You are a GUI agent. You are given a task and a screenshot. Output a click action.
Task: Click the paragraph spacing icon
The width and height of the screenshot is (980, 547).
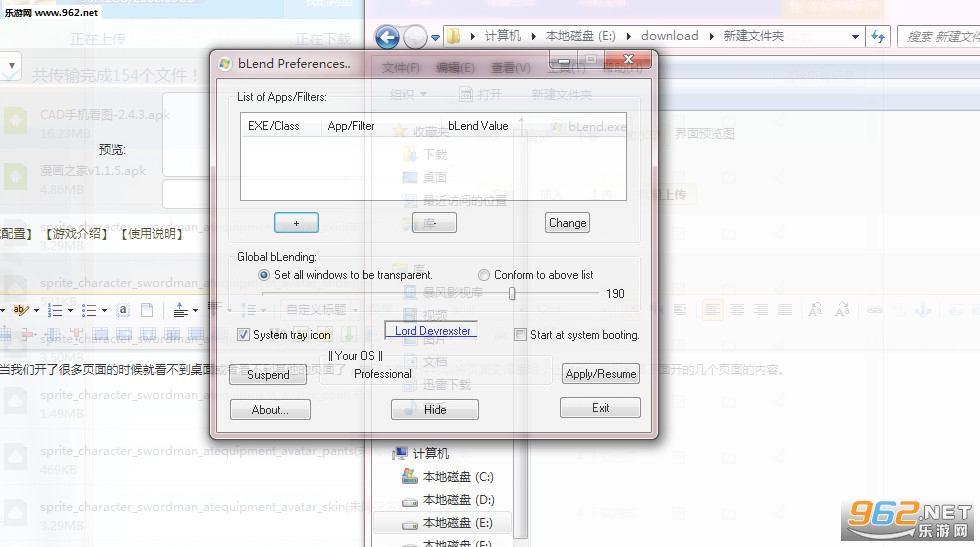point(181,310)
